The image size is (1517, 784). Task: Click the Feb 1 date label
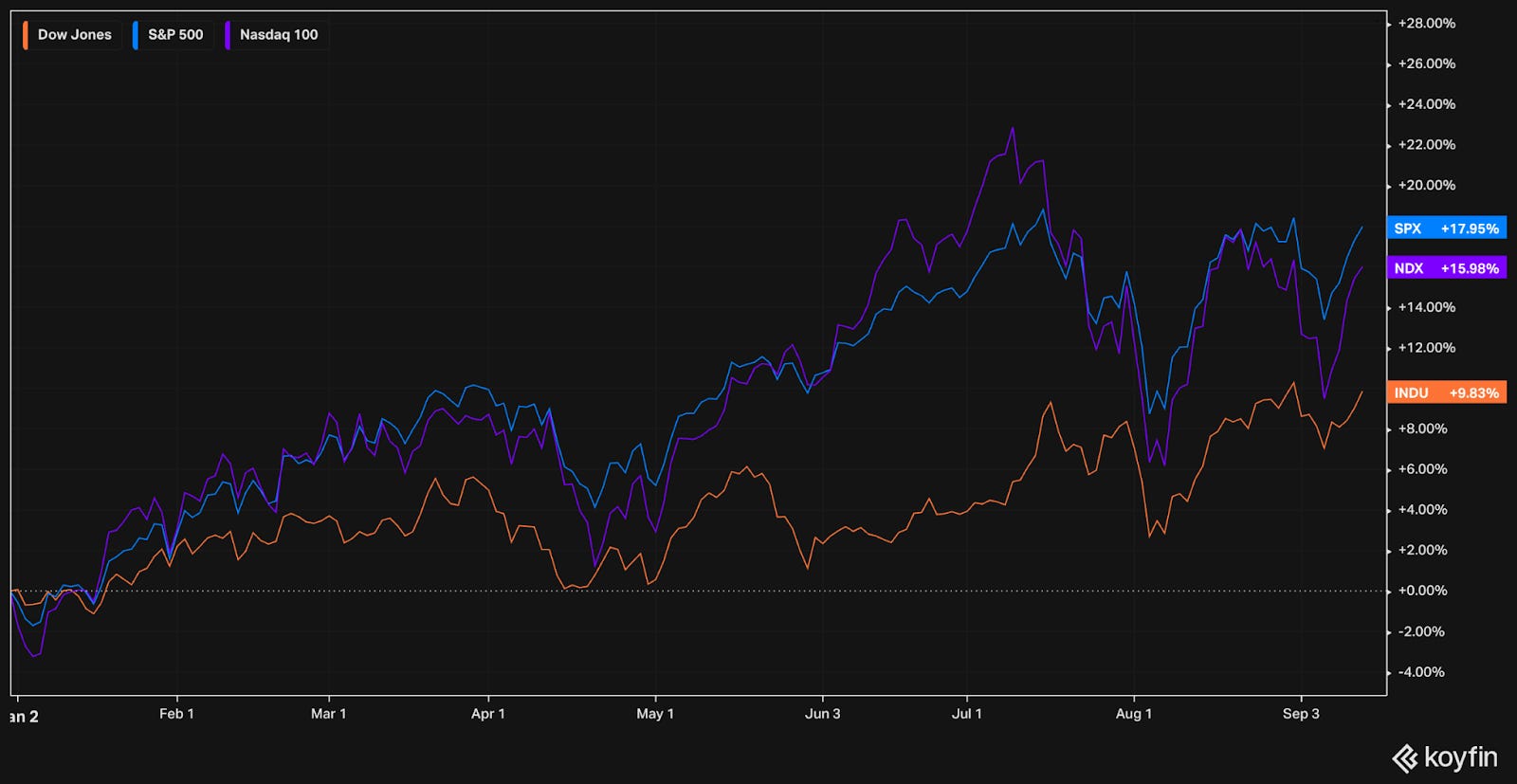[x=176, y=714]
